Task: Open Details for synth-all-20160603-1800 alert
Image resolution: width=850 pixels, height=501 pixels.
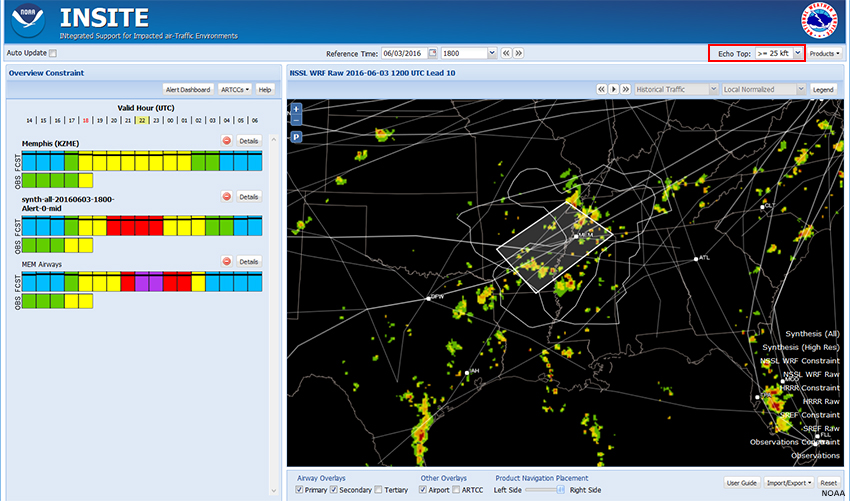Action: (x=249, y=197)
